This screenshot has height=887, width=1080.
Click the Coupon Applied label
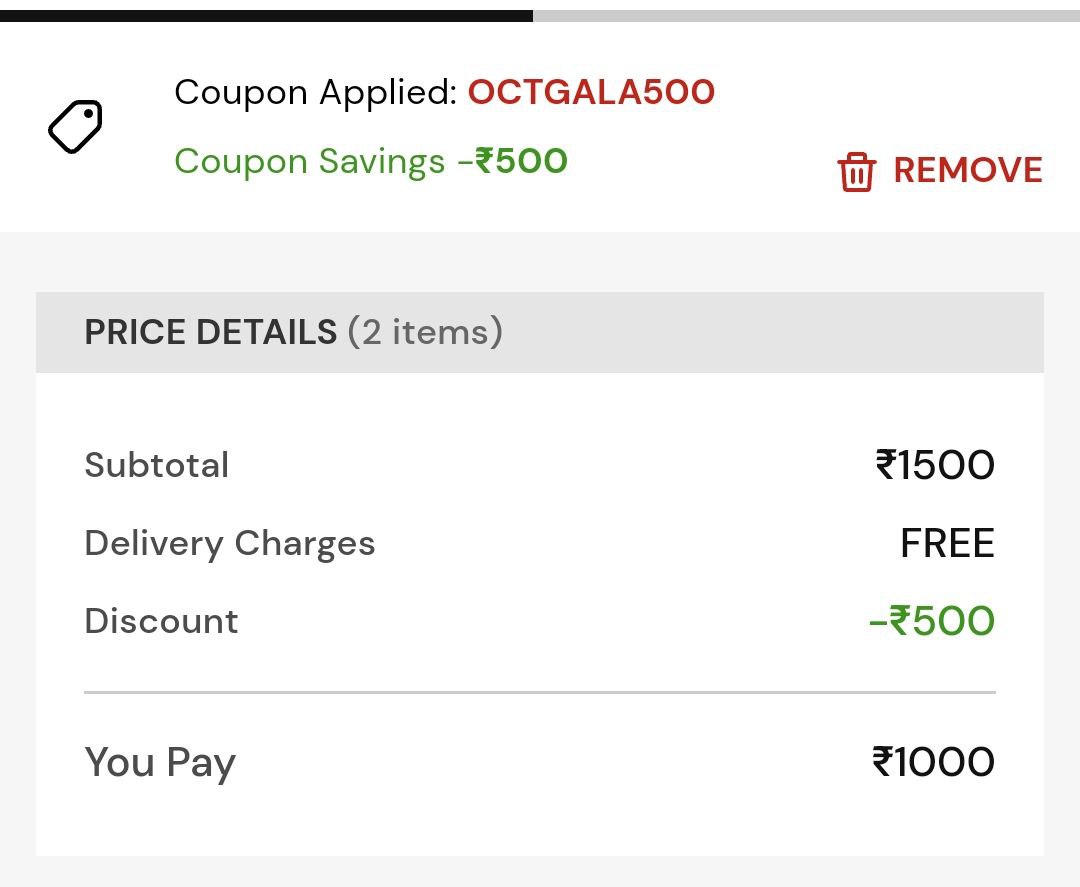315,92
